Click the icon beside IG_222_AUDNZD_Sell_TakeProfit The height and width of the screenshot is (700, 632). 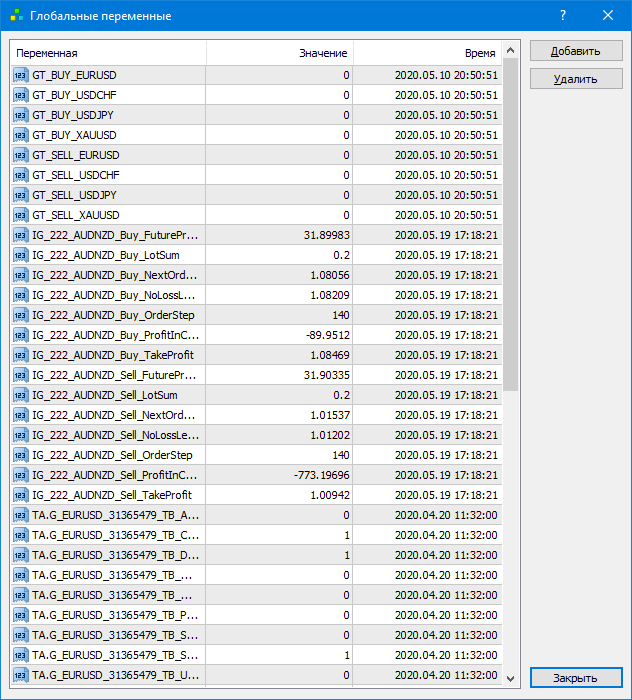click(x=21, y=495)
